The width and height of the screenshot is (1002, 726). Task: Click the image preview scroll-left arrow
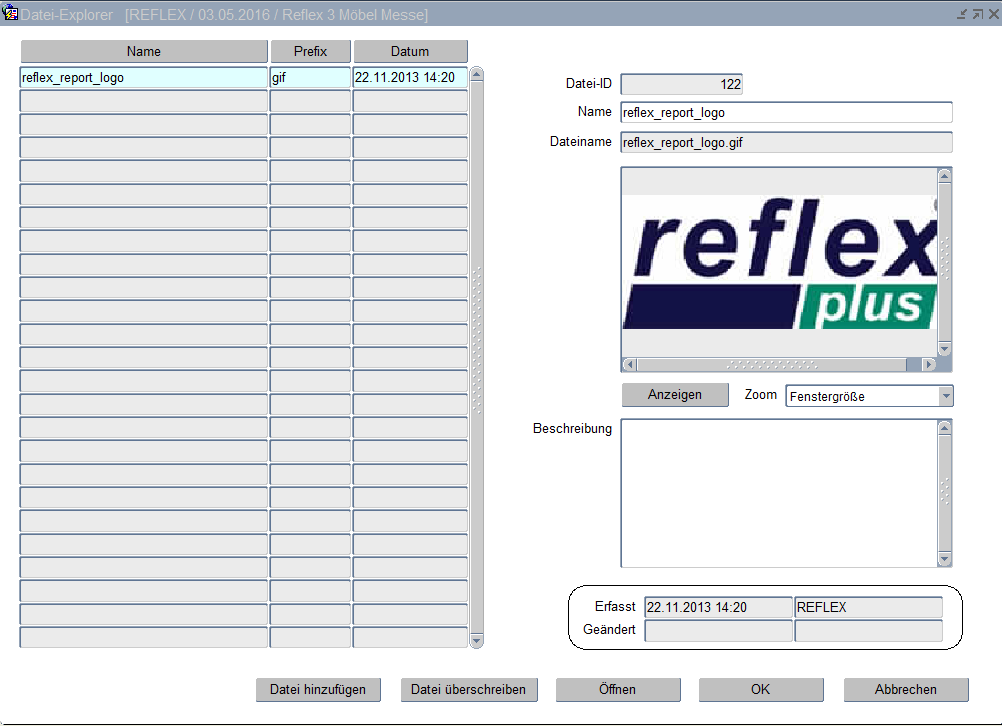[x=629, y=365]
